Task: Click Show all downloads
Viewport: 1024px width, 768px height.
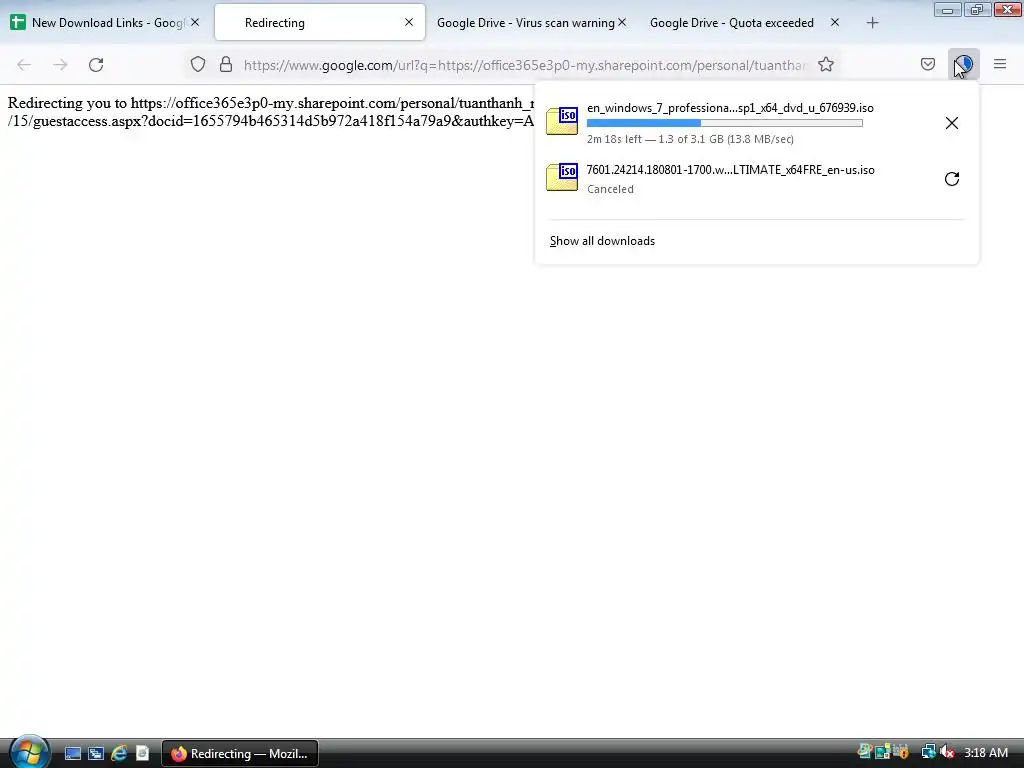Action: (x=602, y=241)
